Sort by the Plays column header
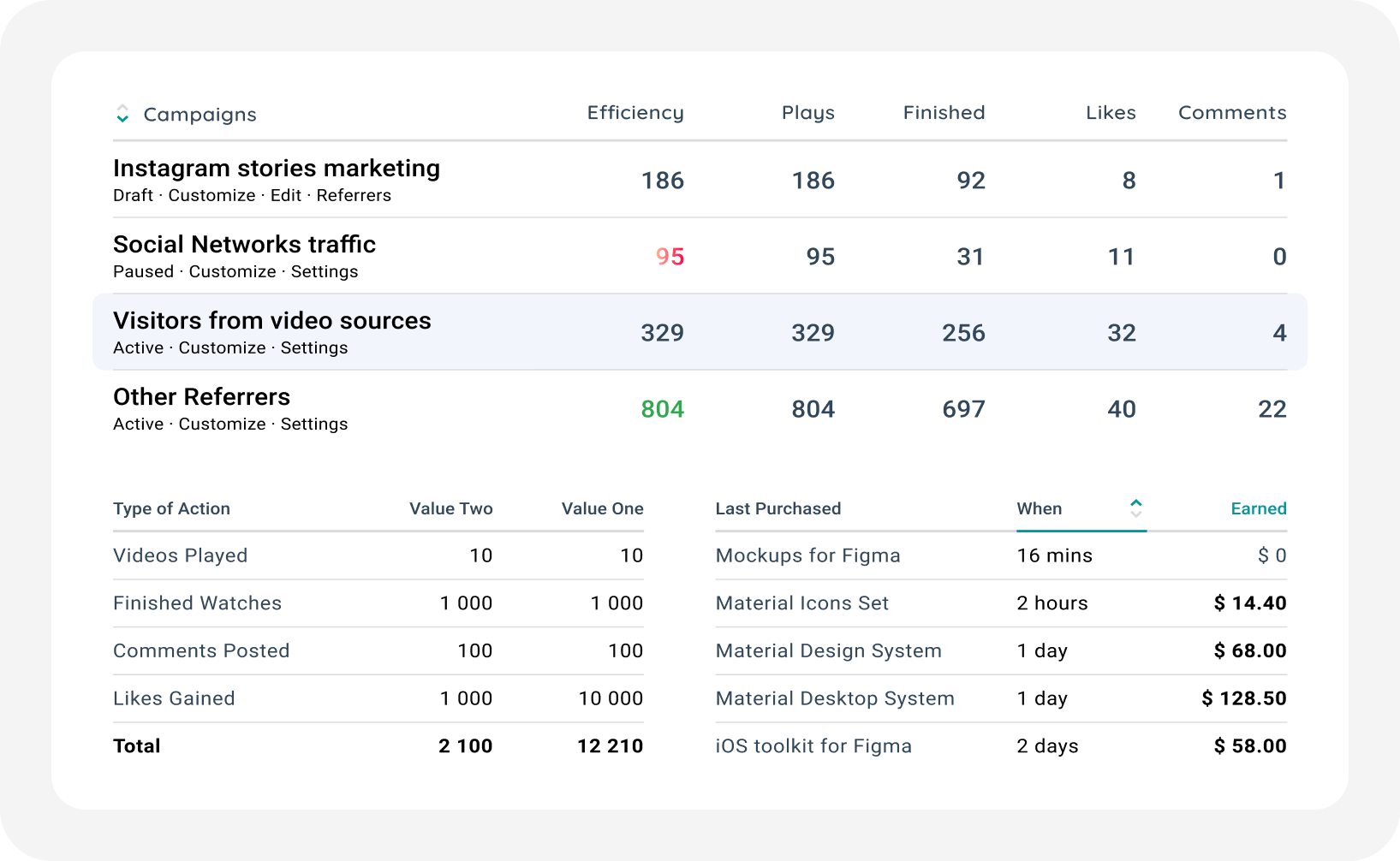Screen dimensions: 1400x861 coord(807,113)
